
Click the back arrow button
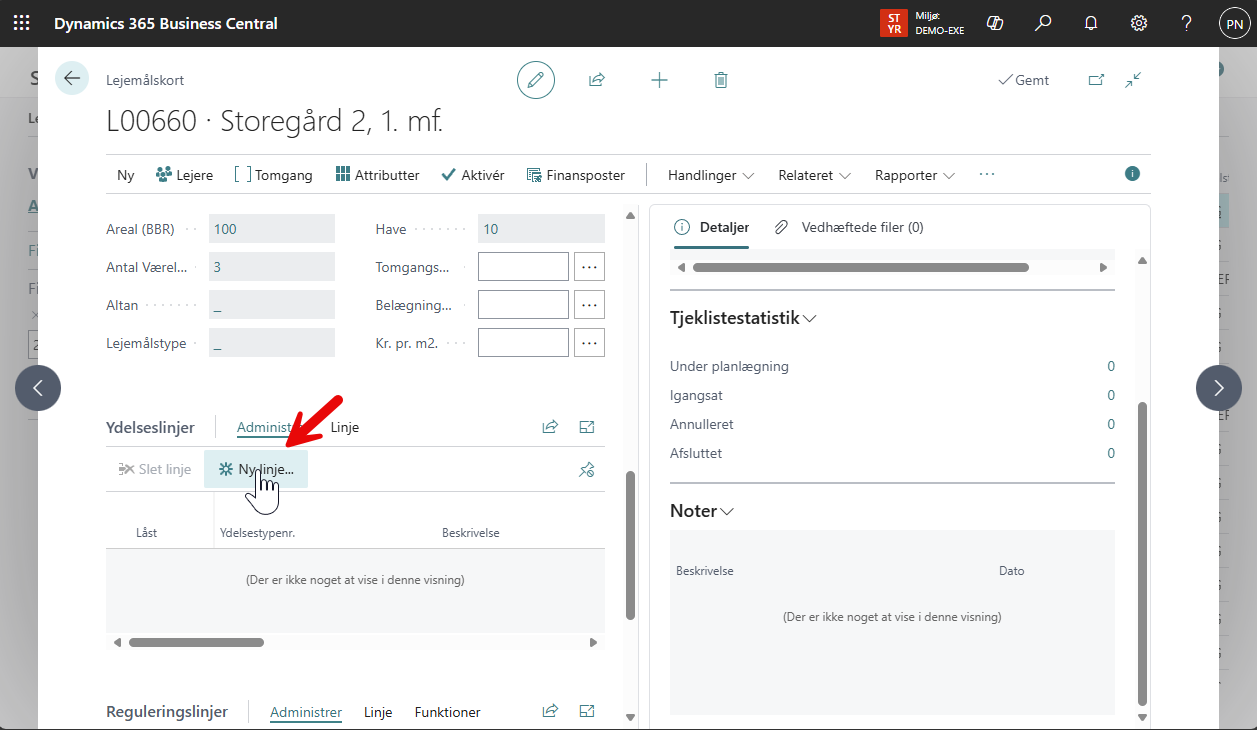[x=72, y=79]
